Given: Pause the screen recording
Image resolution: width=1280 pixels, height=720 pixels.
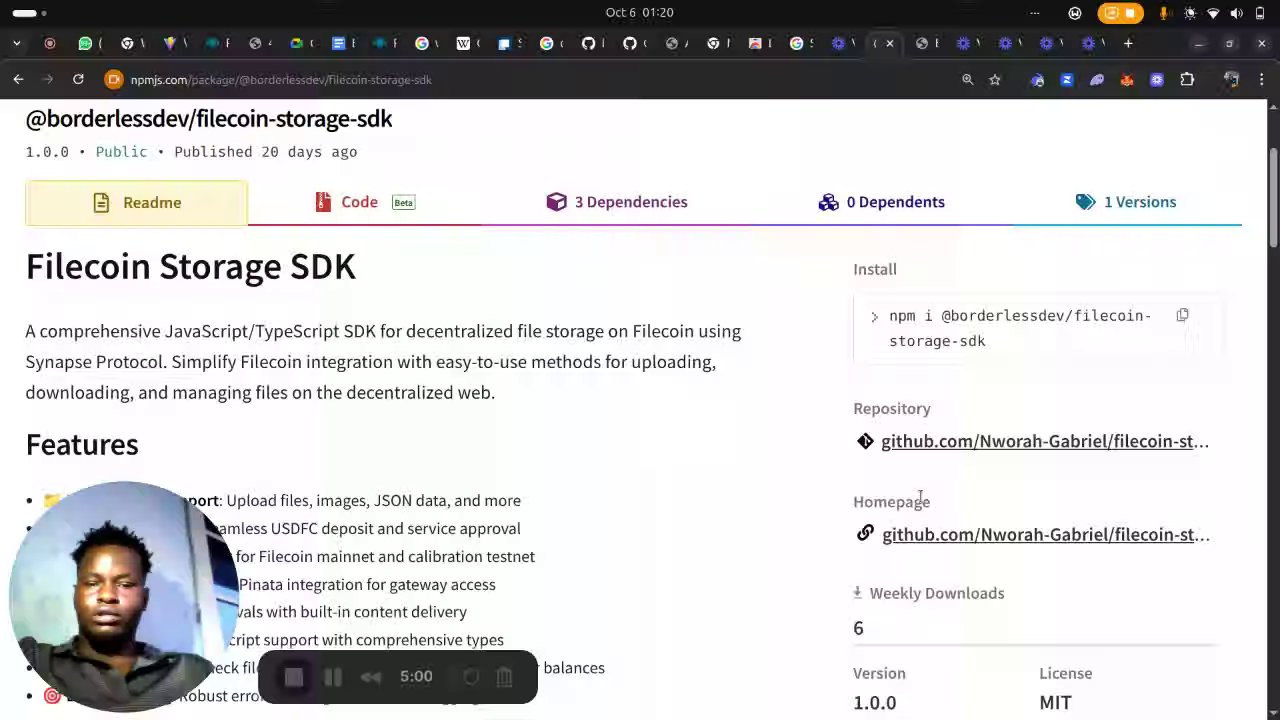Looking at the screenshot, I should pyautogui.click(x=333, y=677).
